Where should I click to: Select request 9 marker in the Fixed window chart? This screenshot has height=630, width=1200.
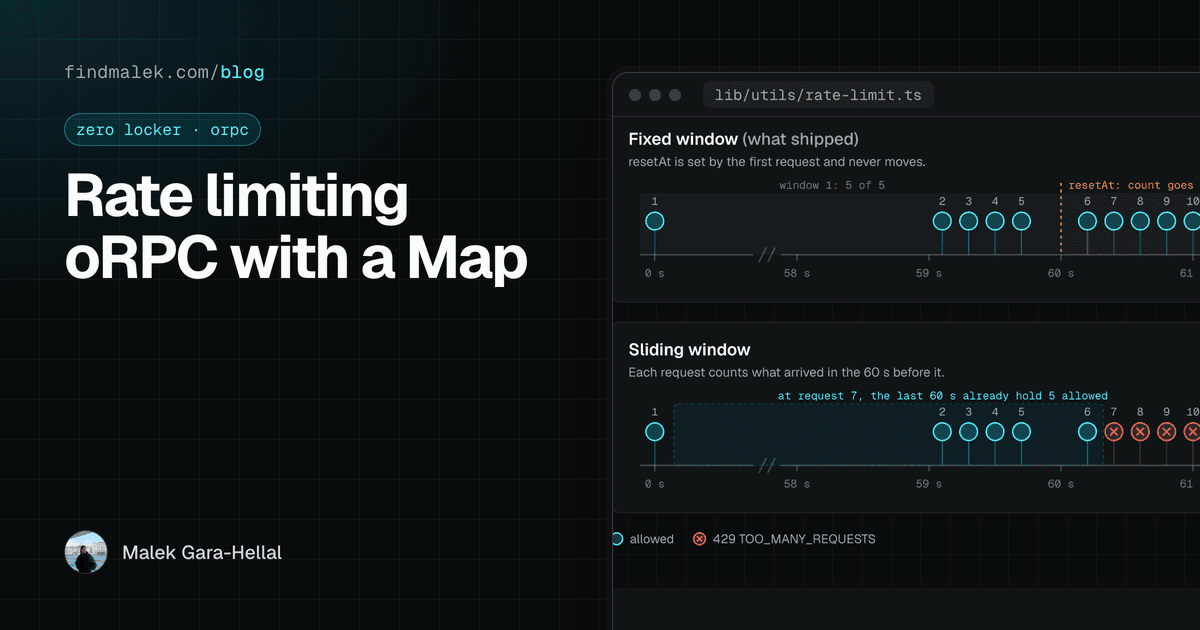tap(1166, 221)
